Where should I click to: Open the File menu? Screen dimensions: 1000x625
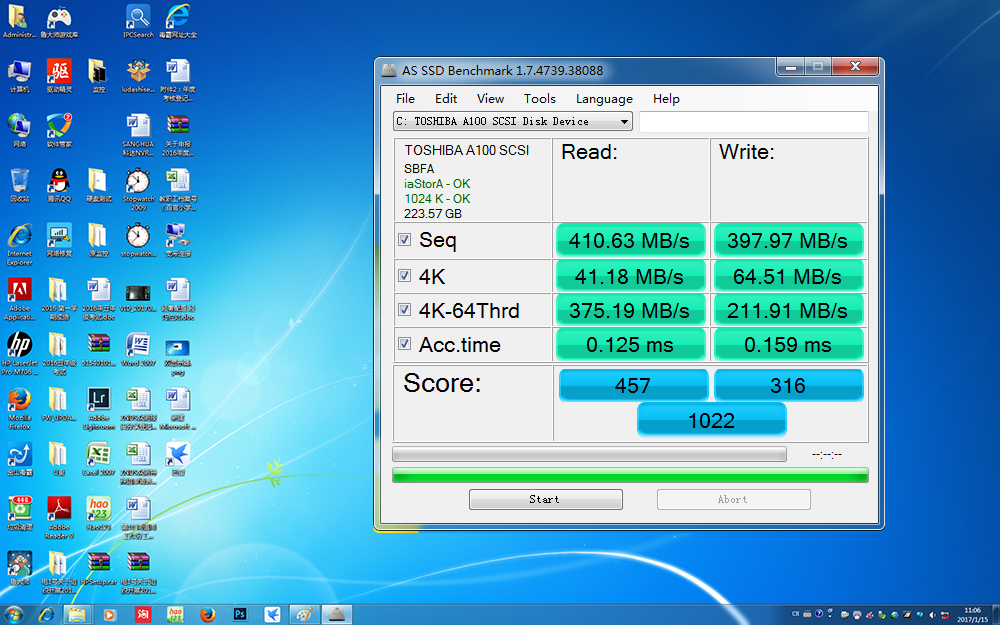point(405,98)
